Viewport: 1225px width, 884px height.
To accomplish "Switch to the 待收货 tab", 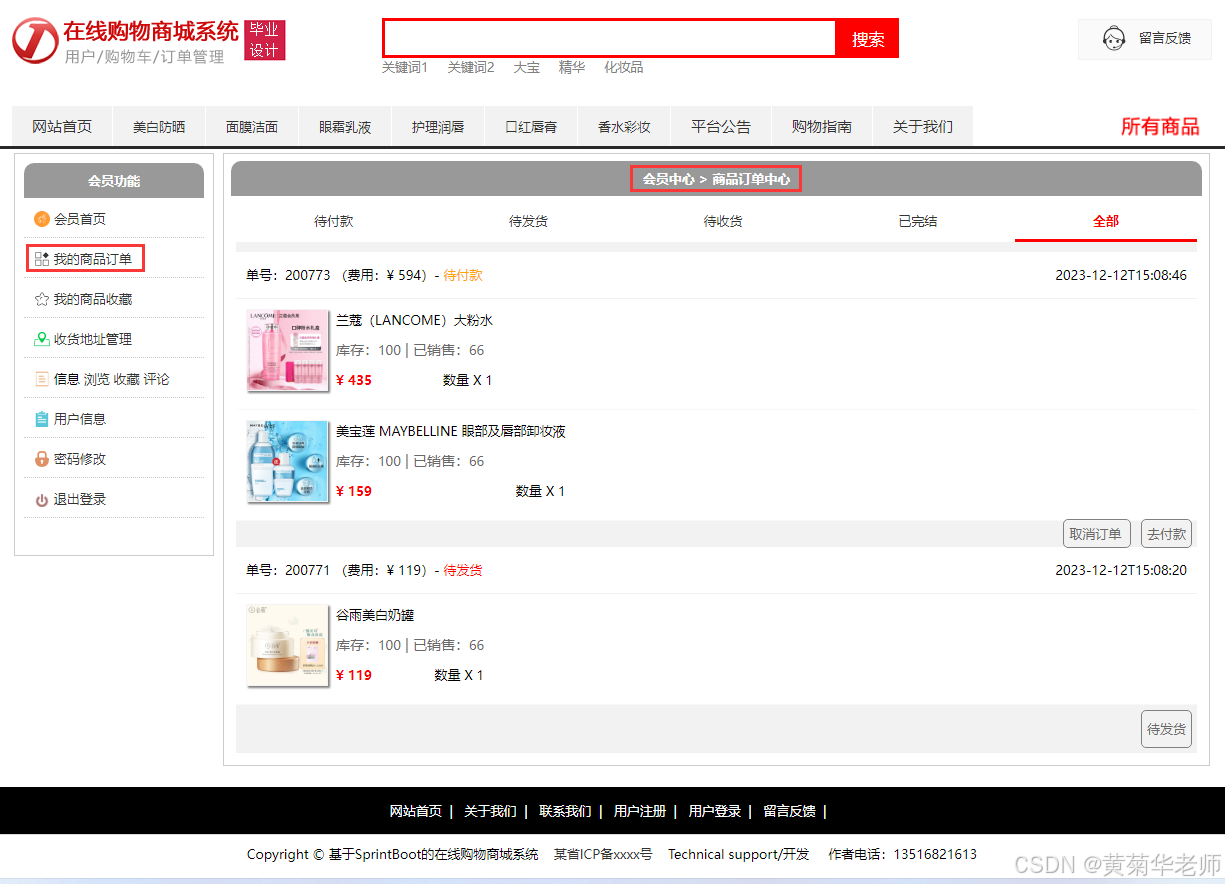I will [x=723, y=221].
